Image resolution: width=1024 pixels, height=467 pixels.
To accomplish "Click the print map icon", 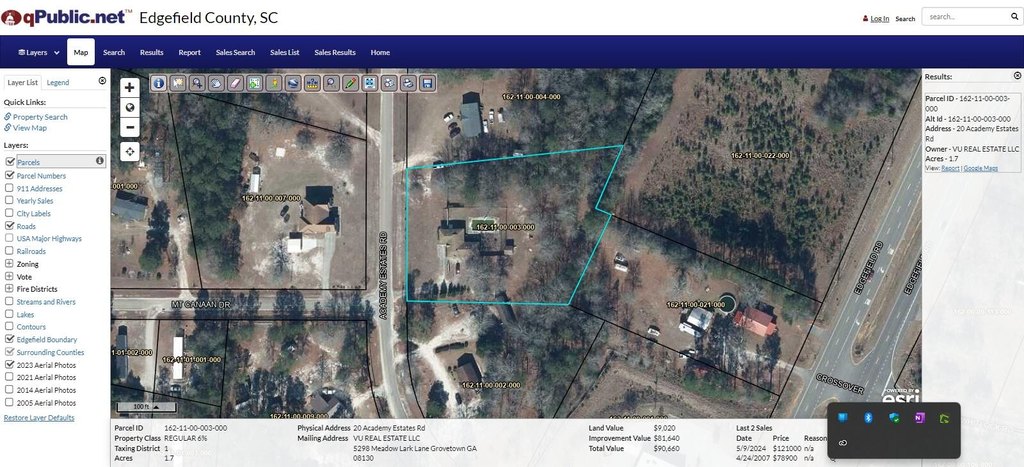I will click(x=408, y=83).
